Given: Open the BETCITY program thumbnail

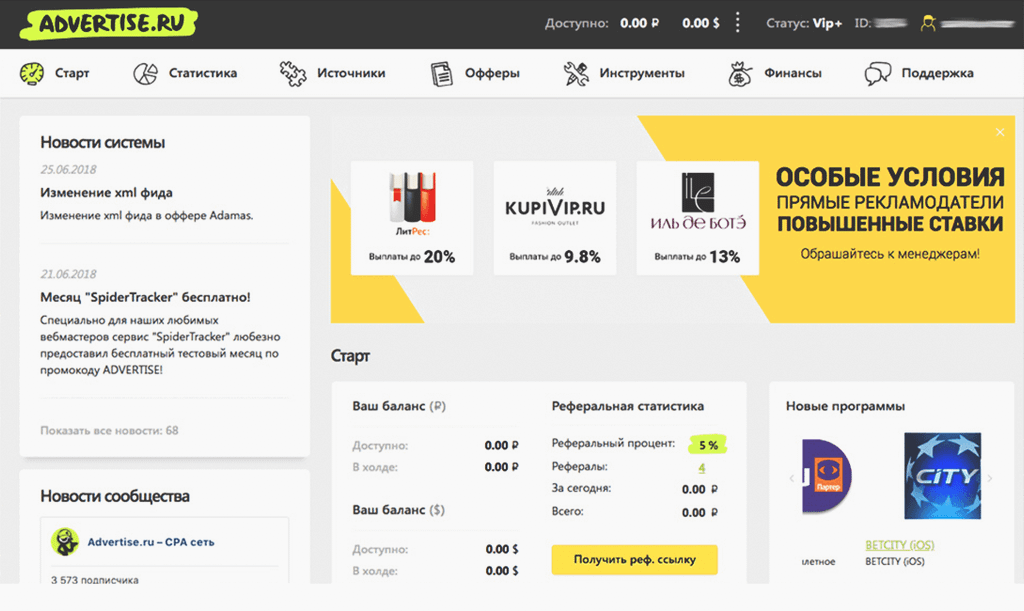Looking at the screenshot, I should click(x=942, y=476).
